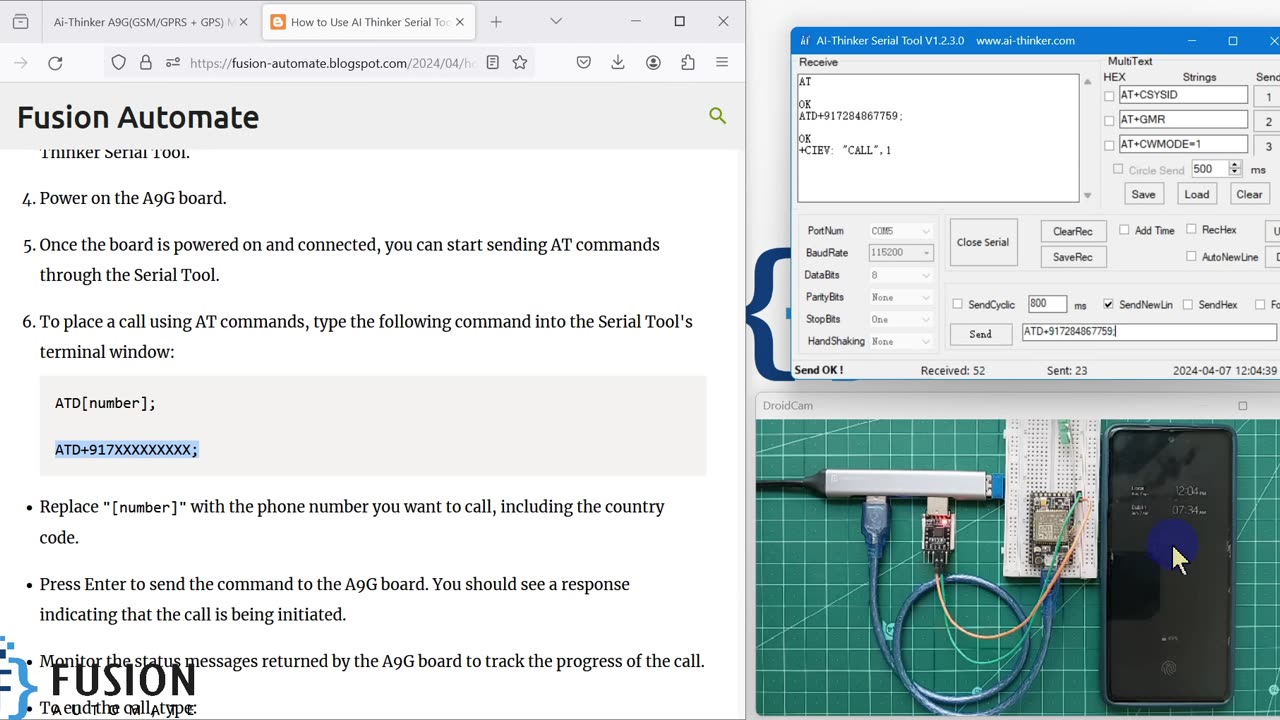Switch to the Ai-Thinker A9G tab
Viewport: 1280px width, 720px height.
click(x=145, y=21)
